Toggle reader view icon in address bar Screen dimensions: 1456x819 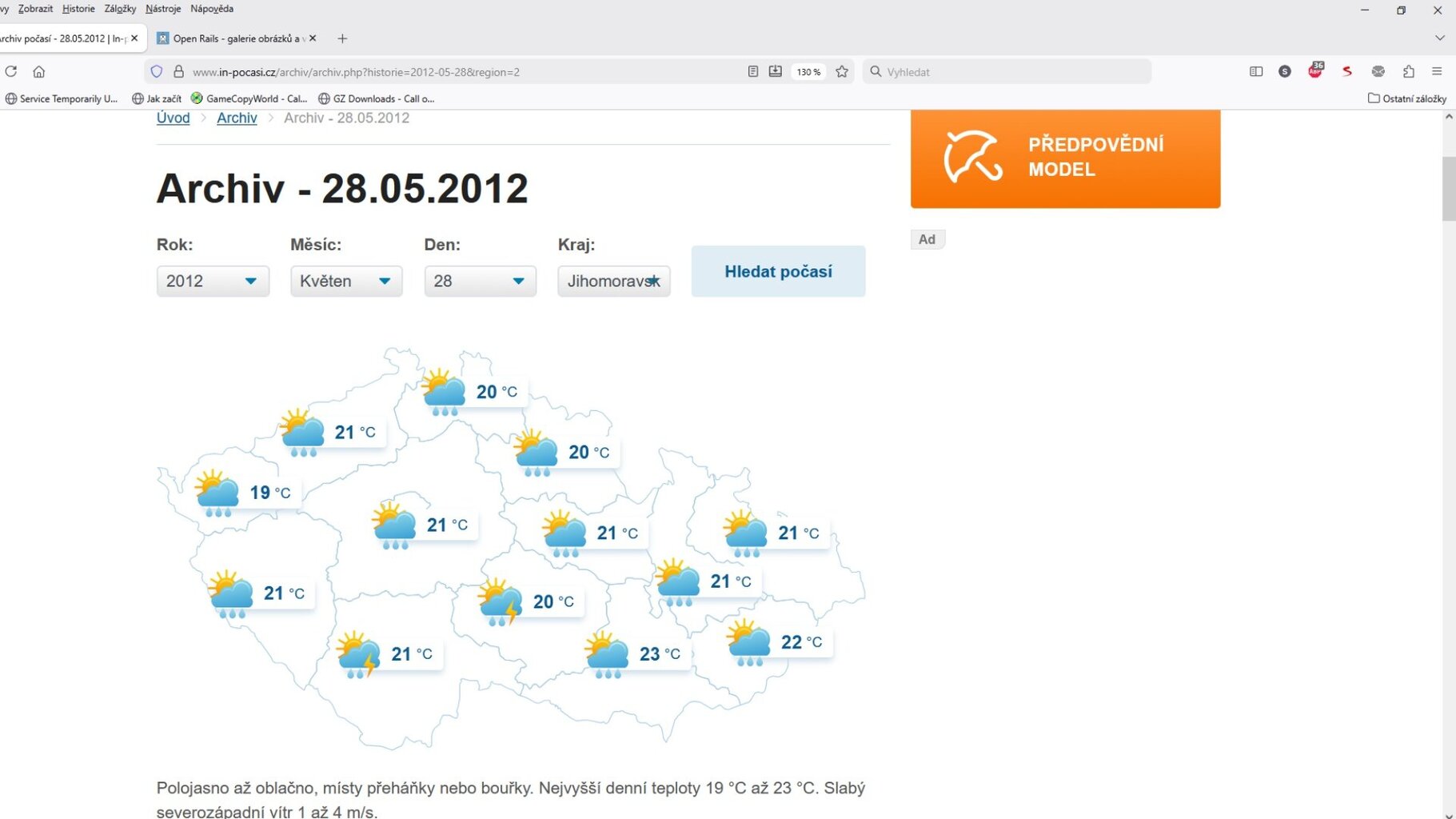752,71
